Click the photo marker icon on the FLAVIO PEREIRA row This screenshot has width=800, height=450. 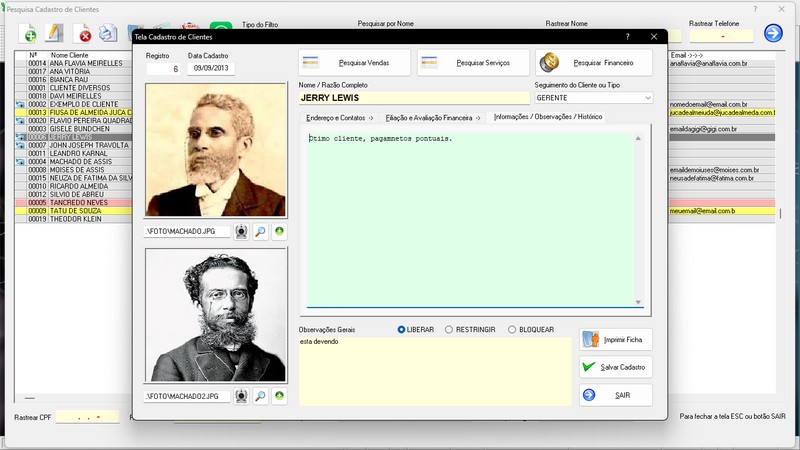(x=20, y=121)
